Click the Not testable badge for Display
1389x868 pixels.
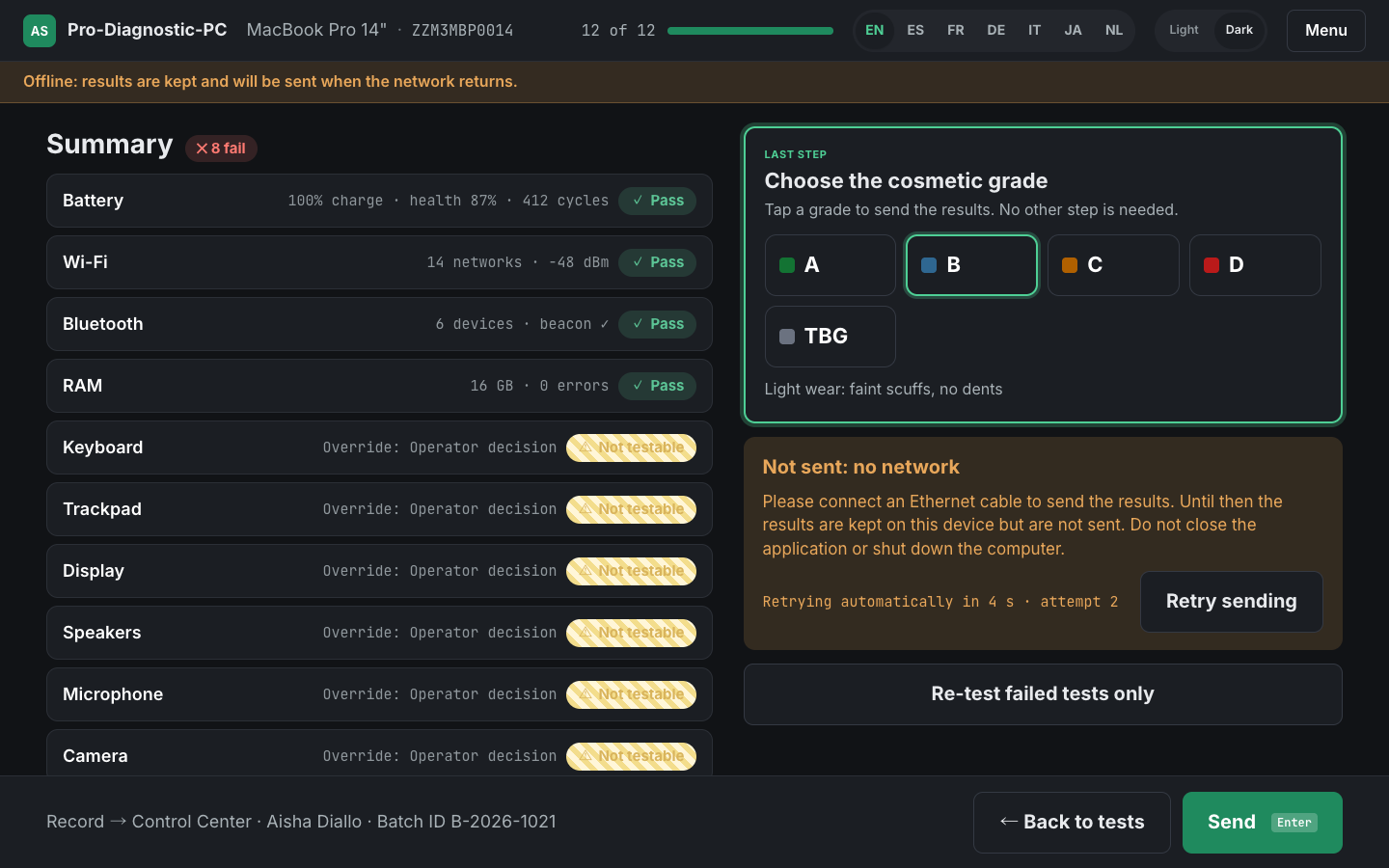pyautogui.click(x=631, y=571)
